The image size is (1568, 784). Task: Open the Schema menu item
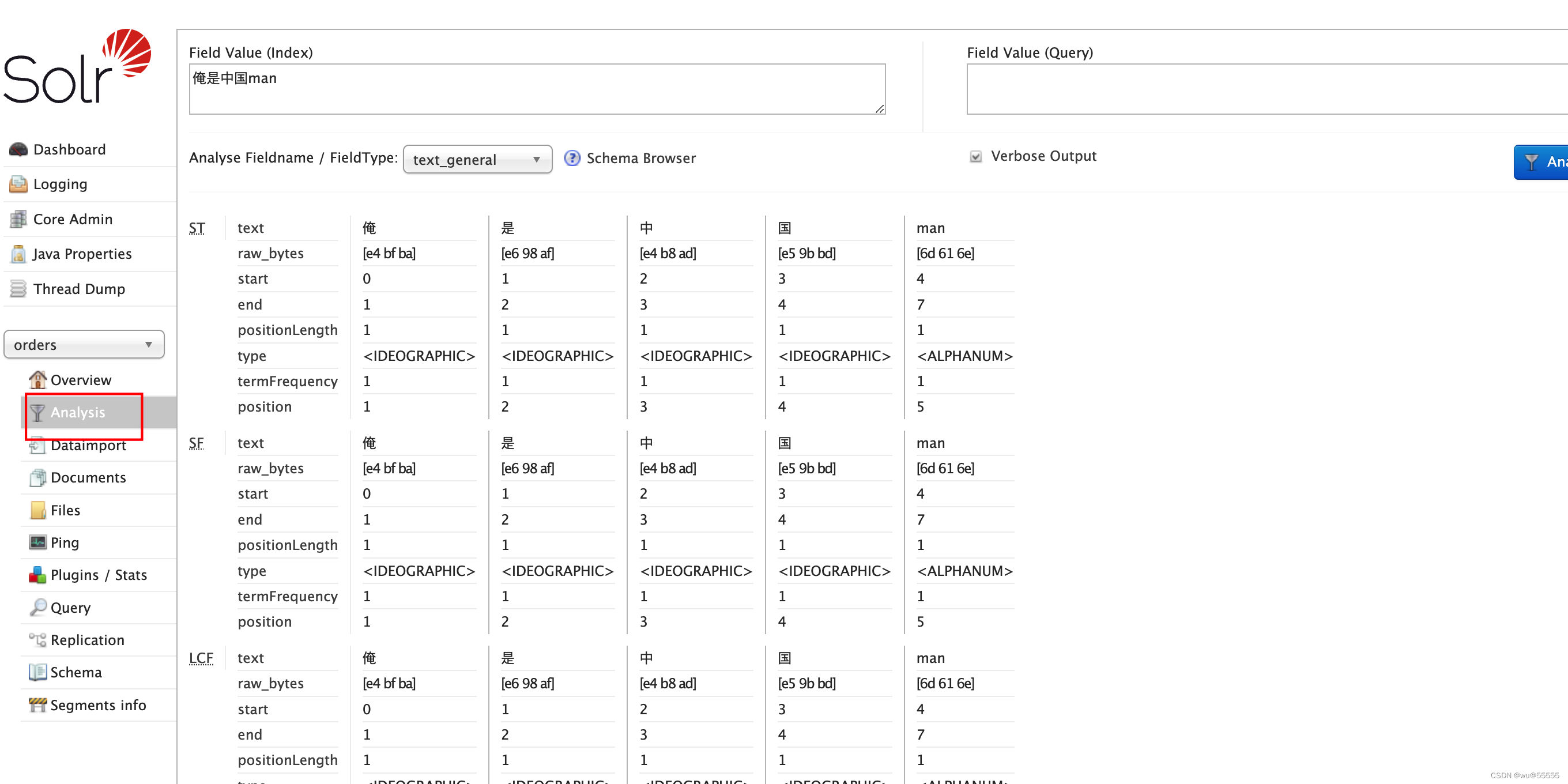click(x=75, y=672)
